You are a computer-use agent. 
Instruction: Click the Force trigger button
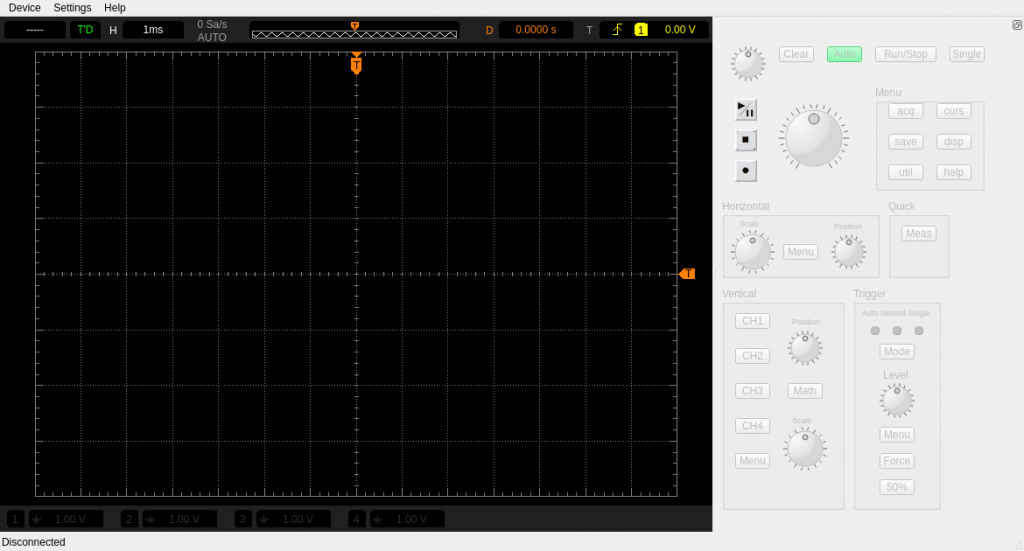897,461
